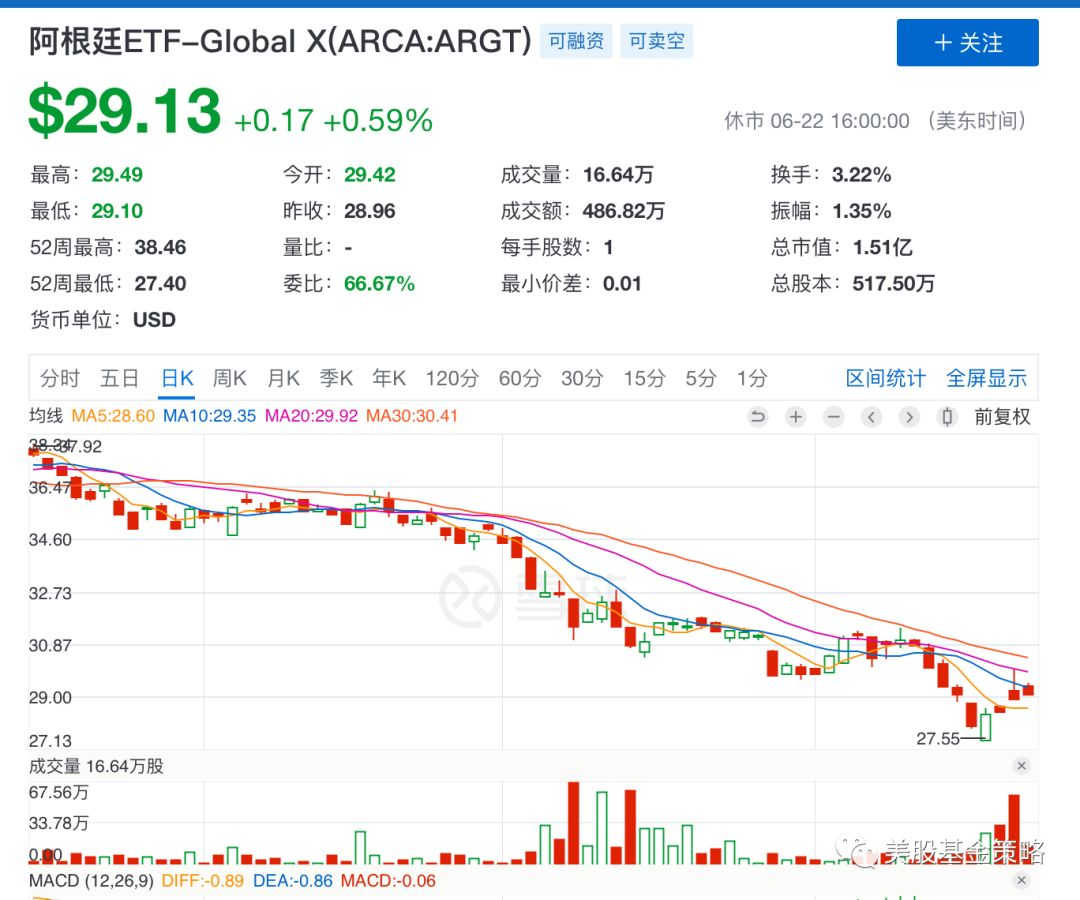Click the 可融资 tag

pos(577,41)
